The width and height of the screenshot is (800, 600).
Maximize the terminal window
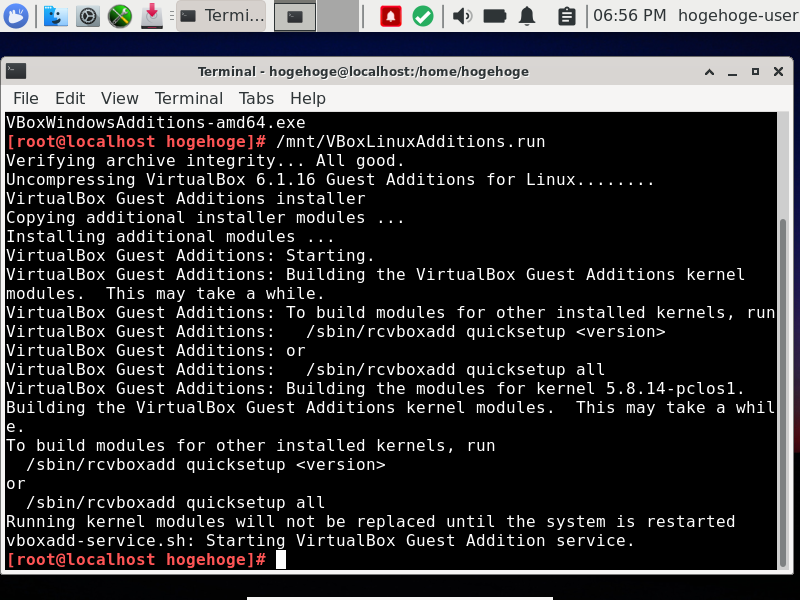(x=756, y=71)
